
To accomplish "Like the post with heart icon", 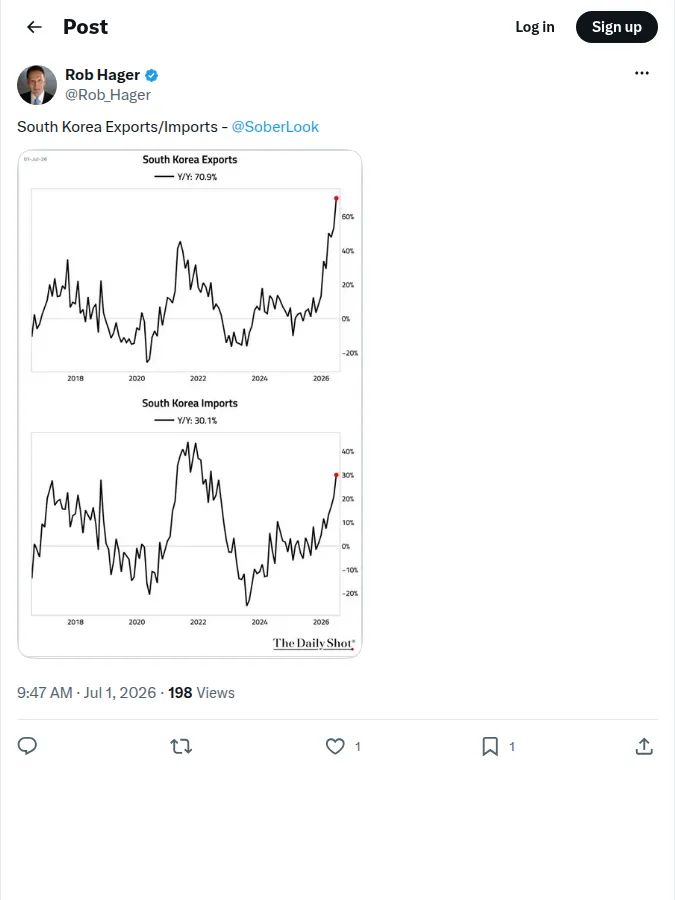I will tap(335, 746).
